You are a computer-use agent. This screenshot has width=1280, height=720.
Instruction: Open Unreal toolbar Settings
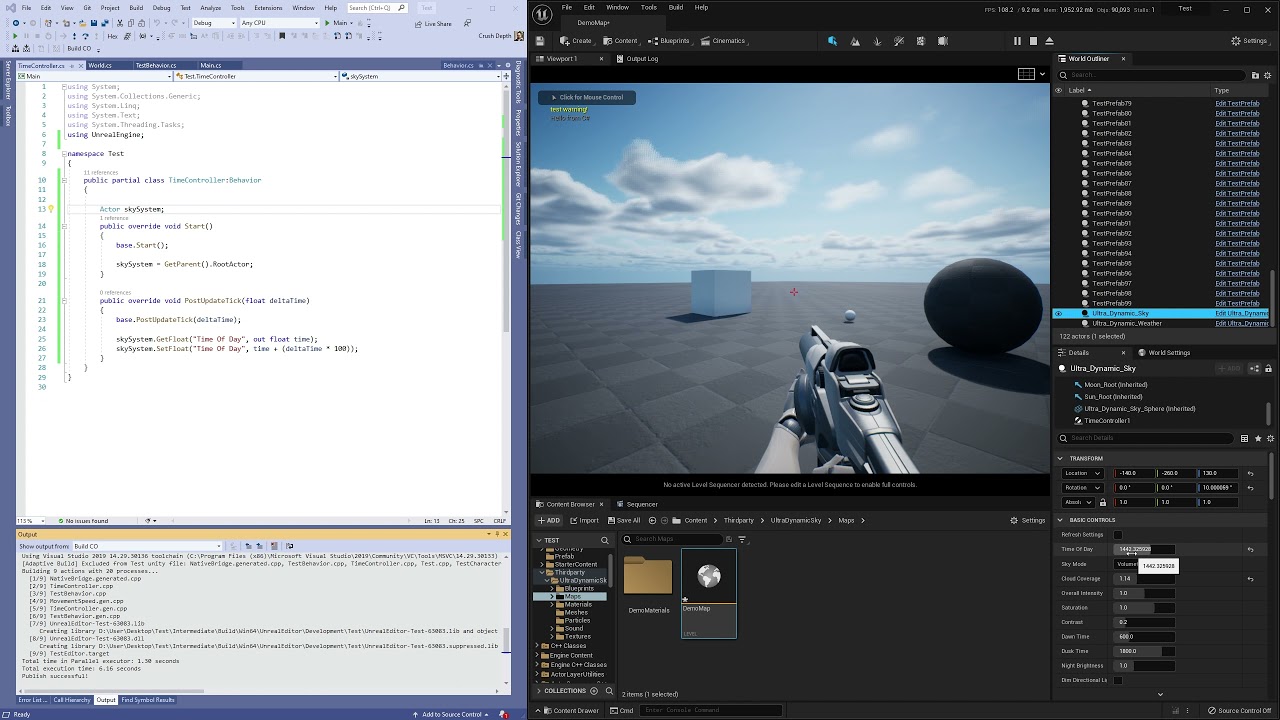pyautogui.click(x=1249, y=41)
